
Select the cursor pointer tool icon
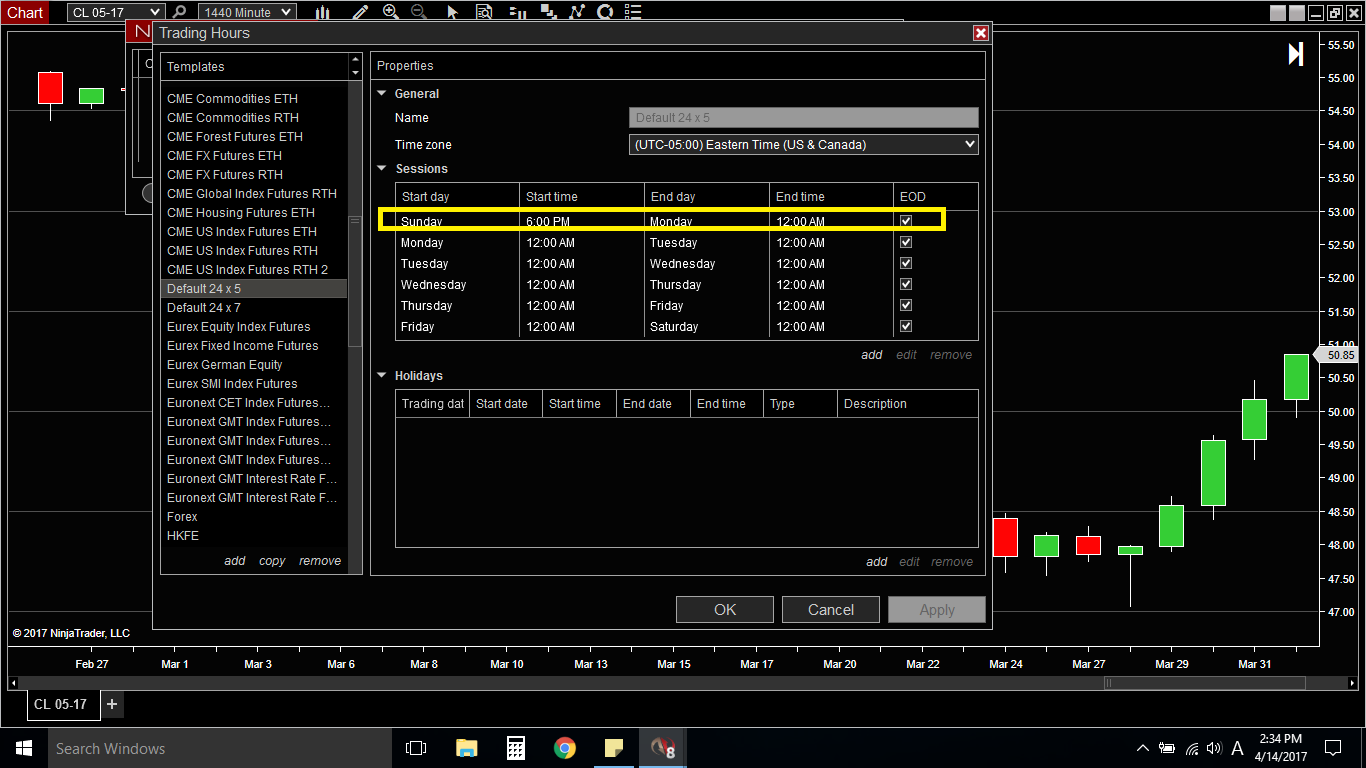[452, 12]
